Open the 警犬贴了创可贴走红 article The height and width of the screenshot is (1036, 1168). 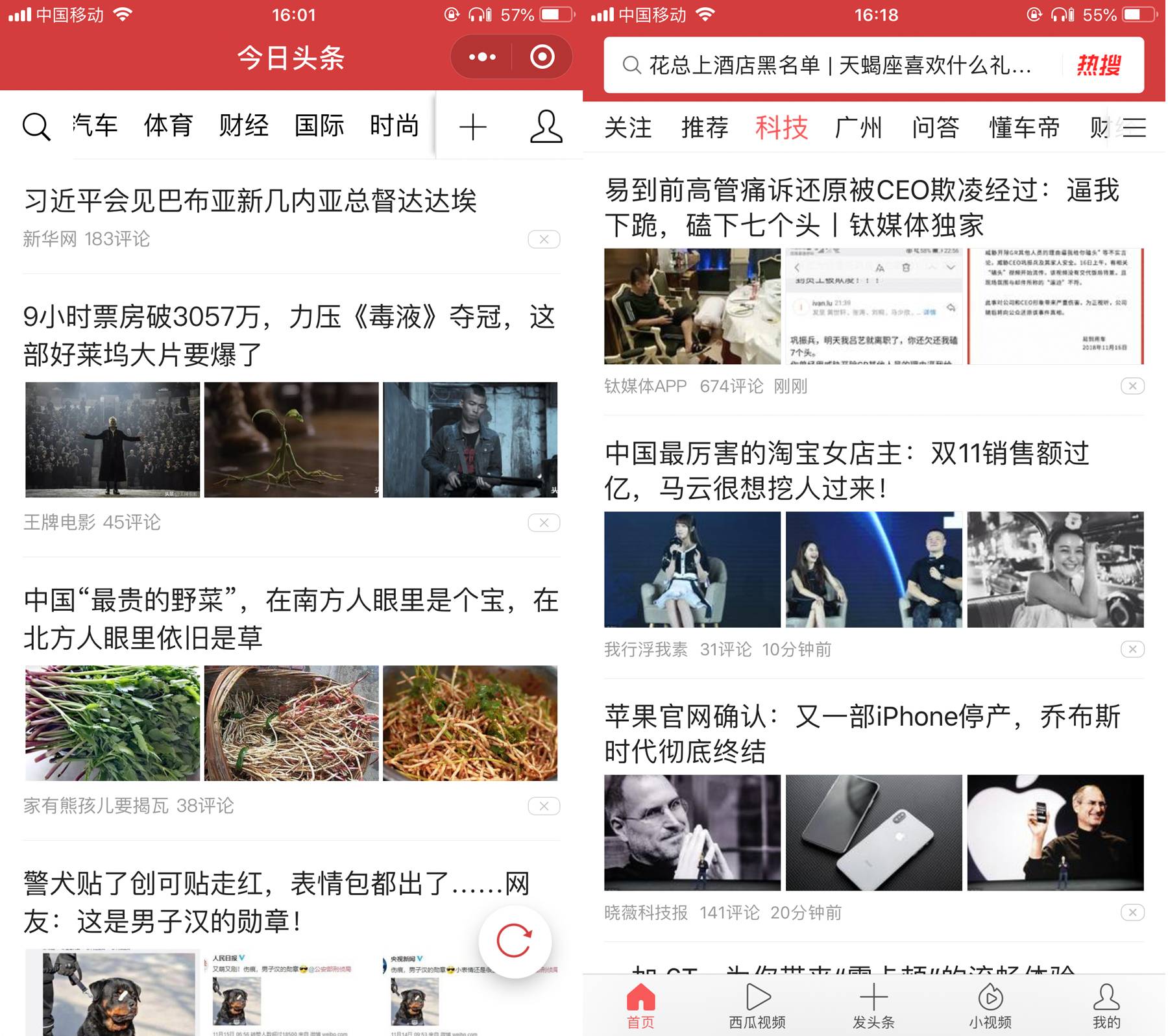277,902
